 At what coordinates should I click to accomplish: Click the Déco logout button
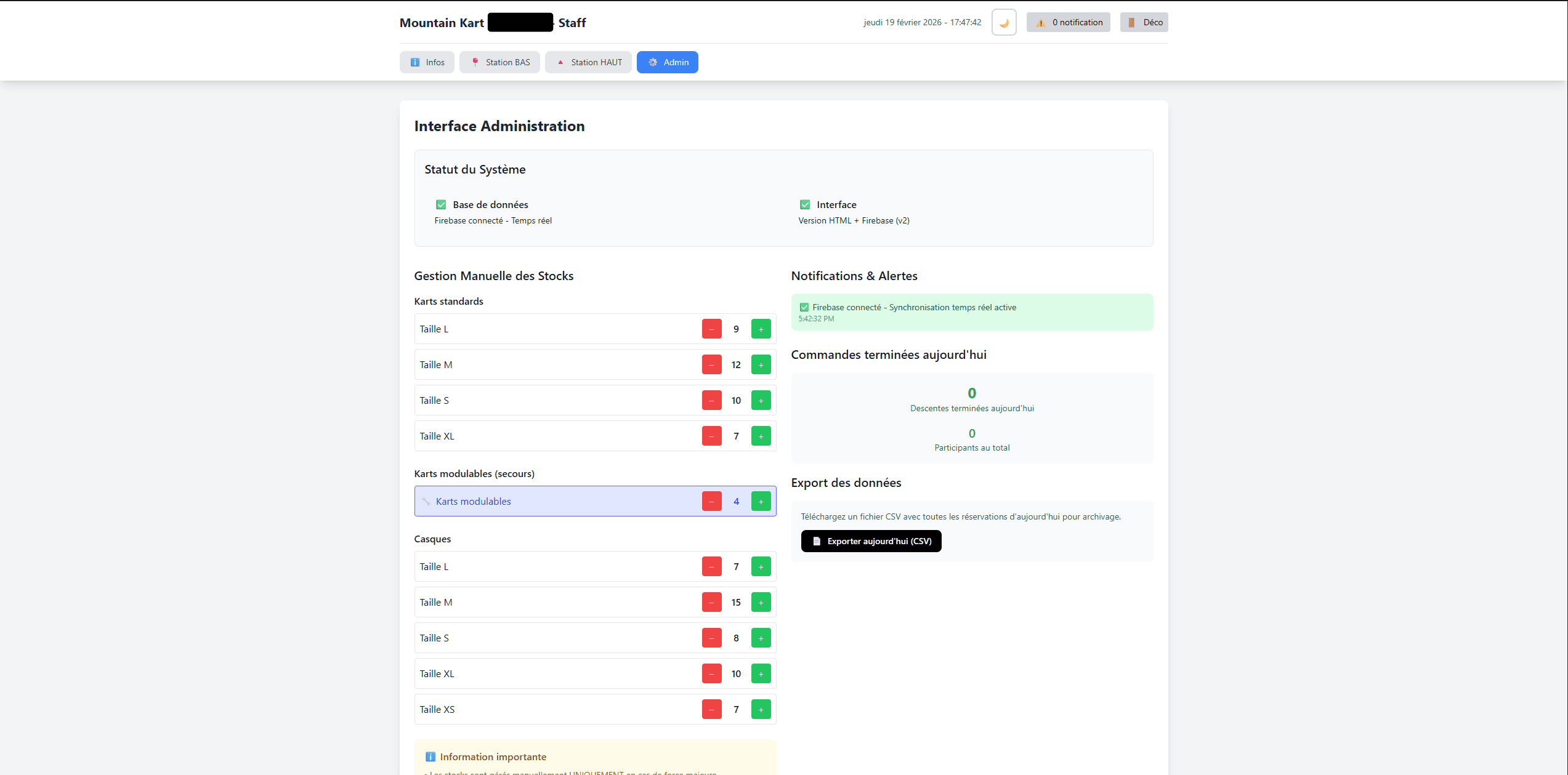pyautogui.click(x=1144, y=23)
